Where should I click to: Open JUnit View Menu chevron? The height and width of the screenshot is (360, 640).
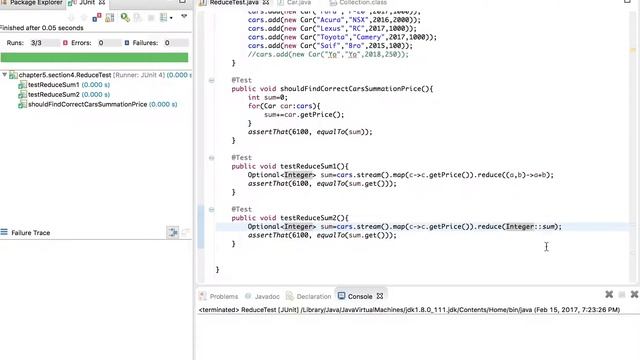[184, 16]
